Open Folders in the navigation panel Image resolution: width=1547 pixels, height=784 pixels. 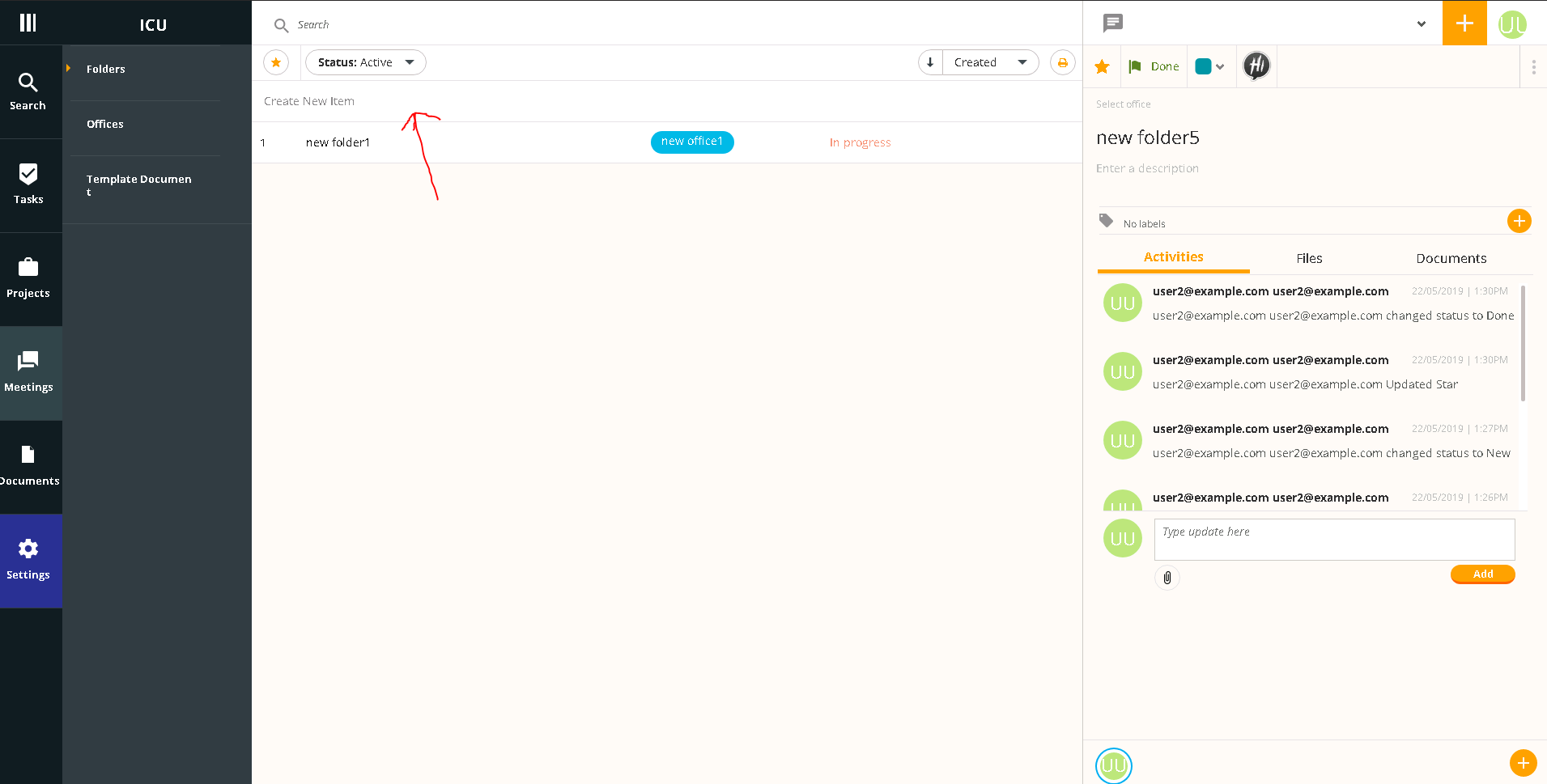pos(106,69)
